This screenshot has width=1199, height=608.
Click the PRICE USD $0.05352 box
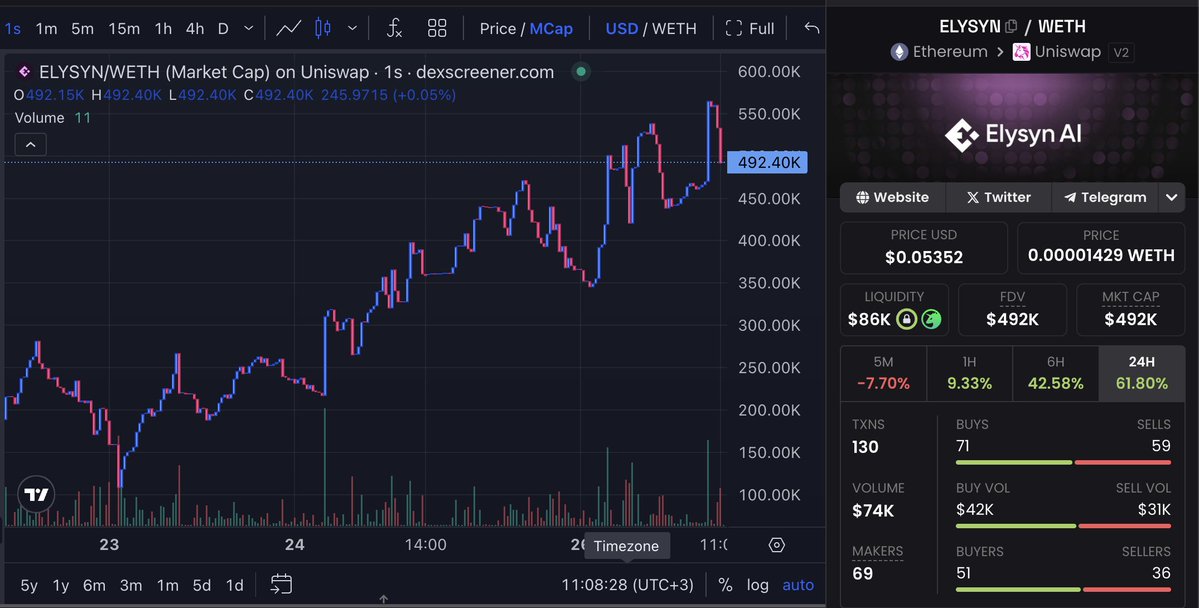924,248
